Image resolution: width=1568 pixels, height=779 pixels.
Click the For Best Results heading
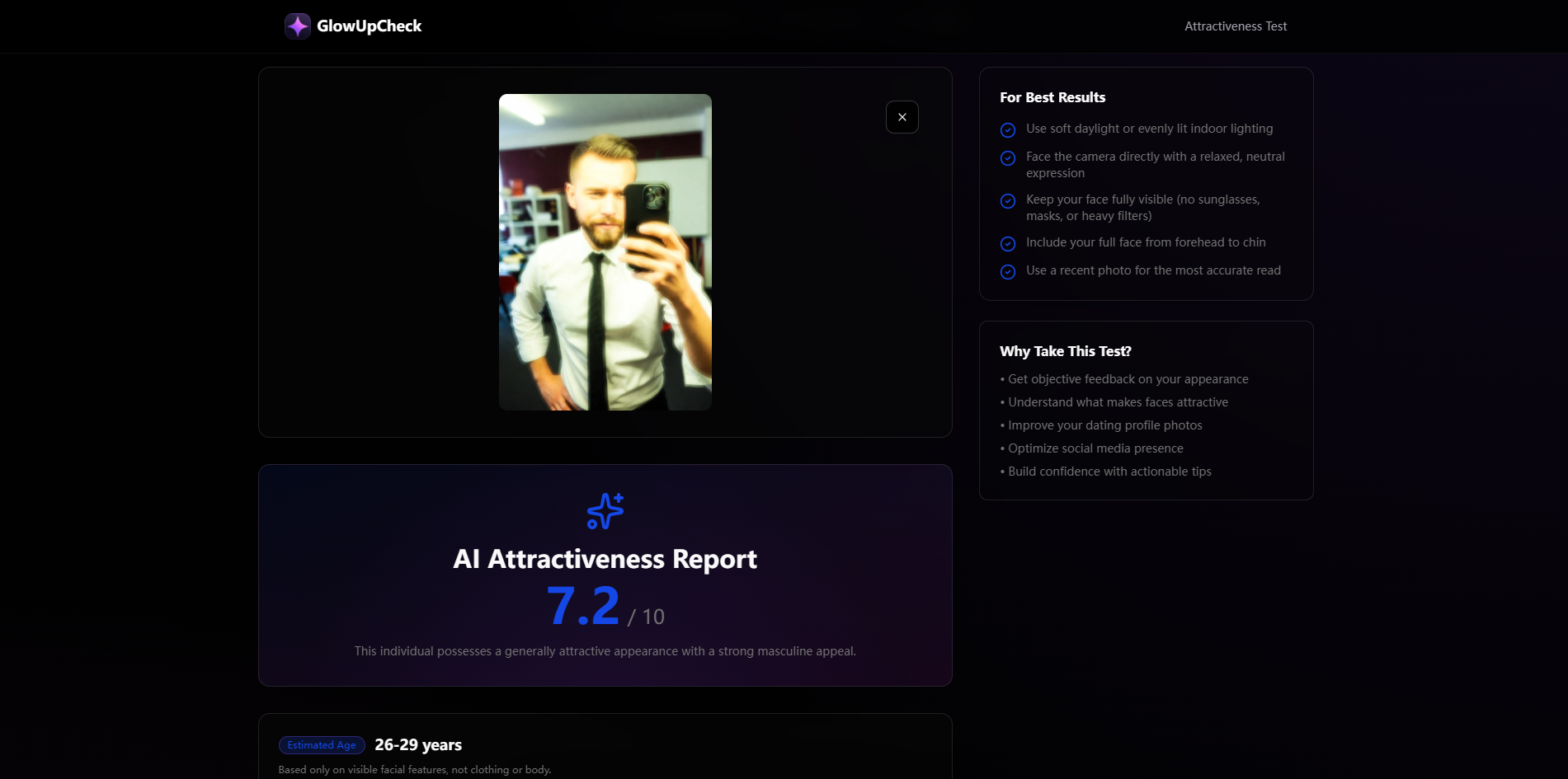(x=1052, y=96)
